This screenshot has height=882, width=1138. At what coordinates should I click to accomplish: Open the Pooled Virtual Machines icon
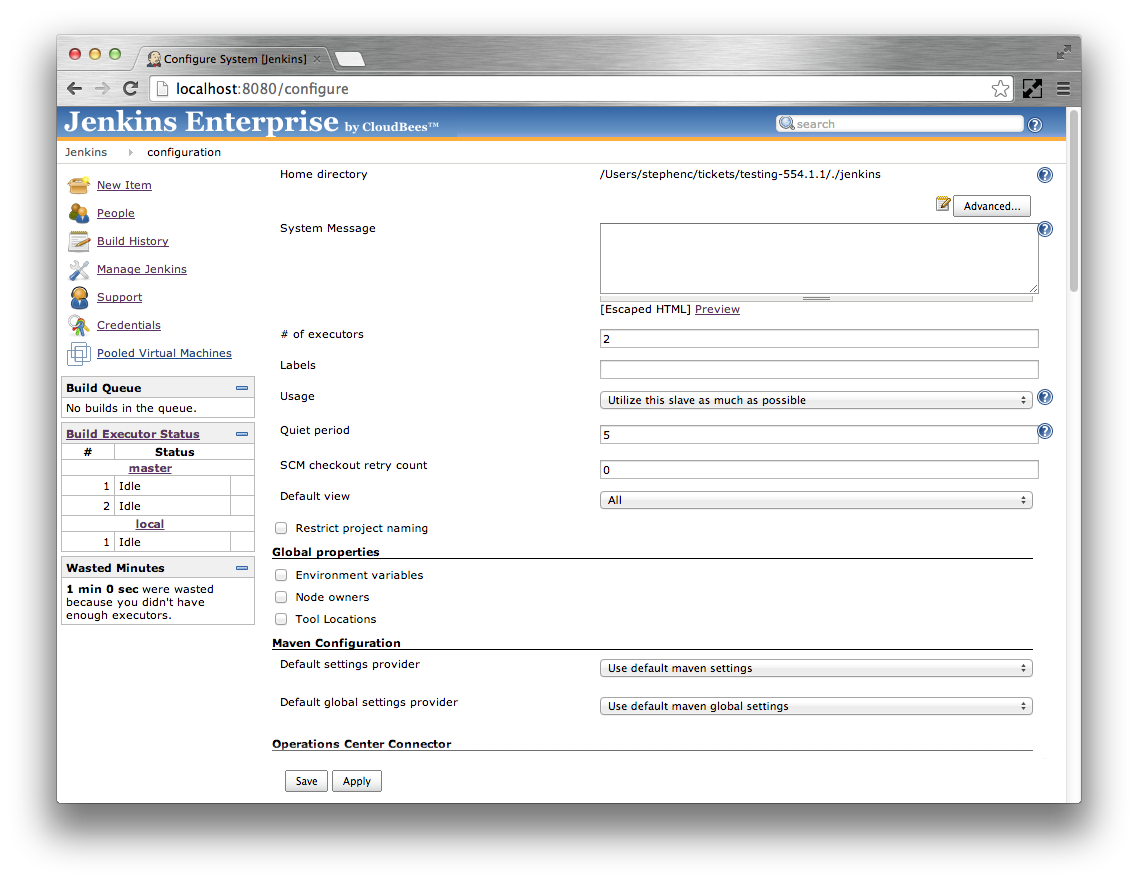coord(78,354)
